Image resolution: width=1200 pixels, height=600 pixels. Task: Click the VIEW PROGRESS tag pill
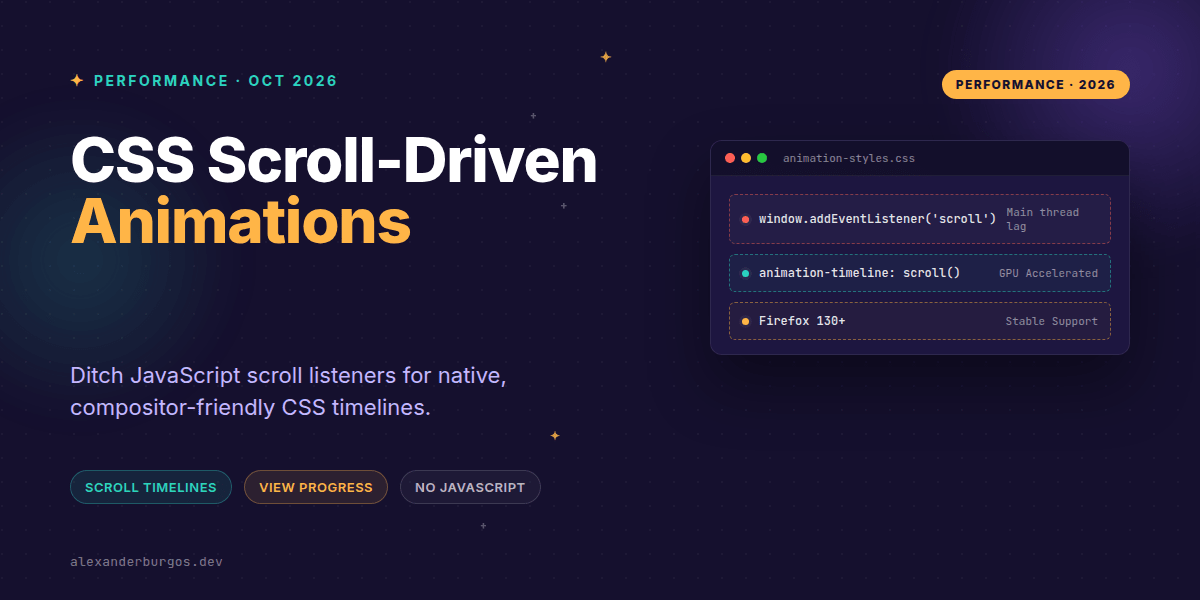click(x=316, y=487)
